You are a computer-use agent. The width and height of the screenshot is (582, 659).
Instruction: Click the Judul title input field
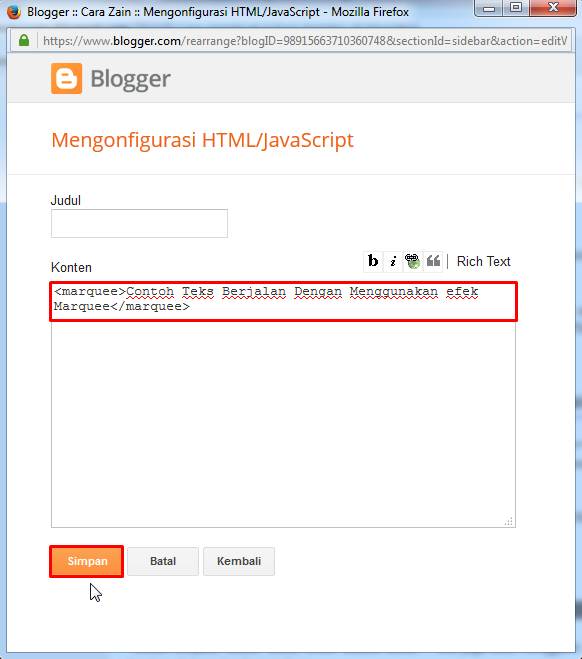tap(140, 223)
